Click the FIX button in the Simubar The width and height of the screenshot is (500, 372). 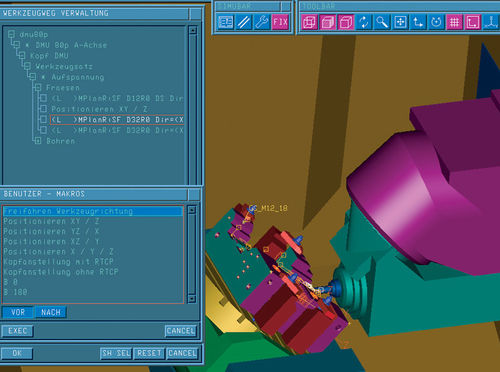coord(280,22)
